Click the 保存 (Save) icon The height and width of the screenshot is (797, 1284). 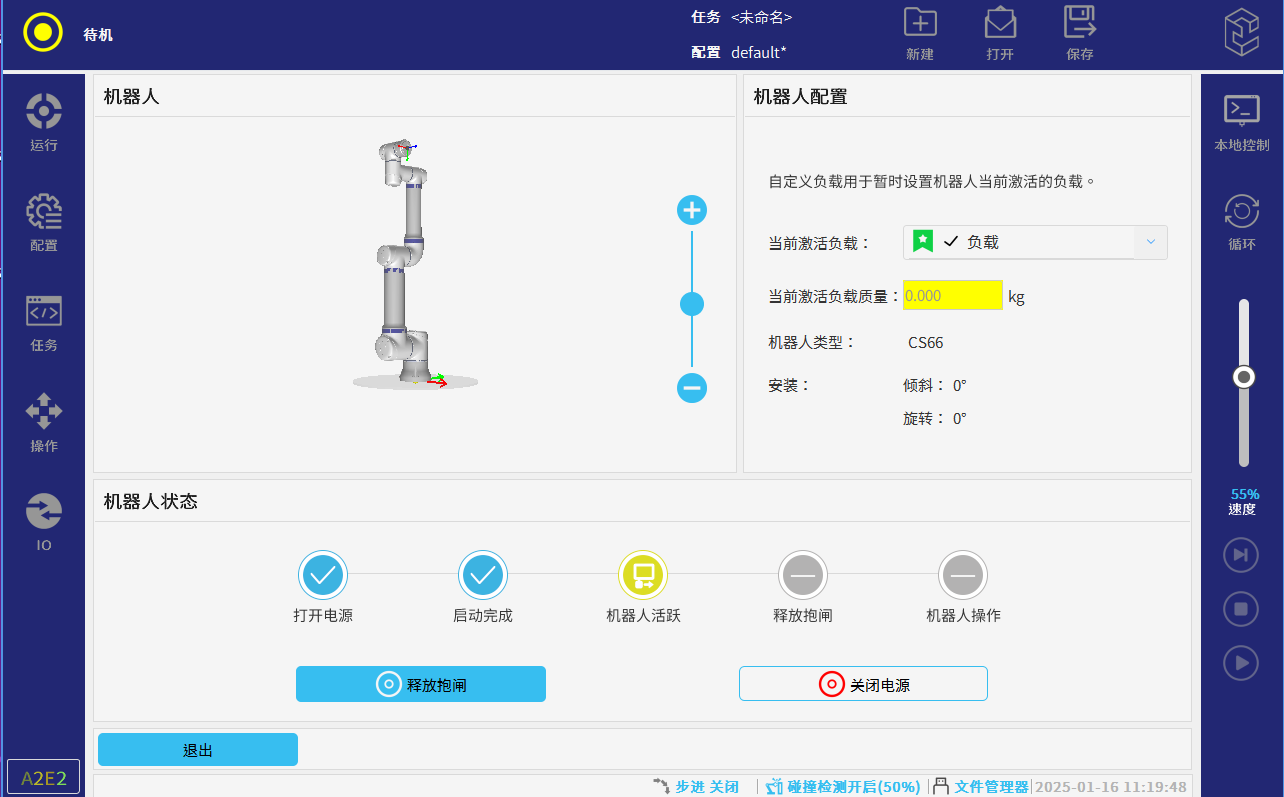1079,34
